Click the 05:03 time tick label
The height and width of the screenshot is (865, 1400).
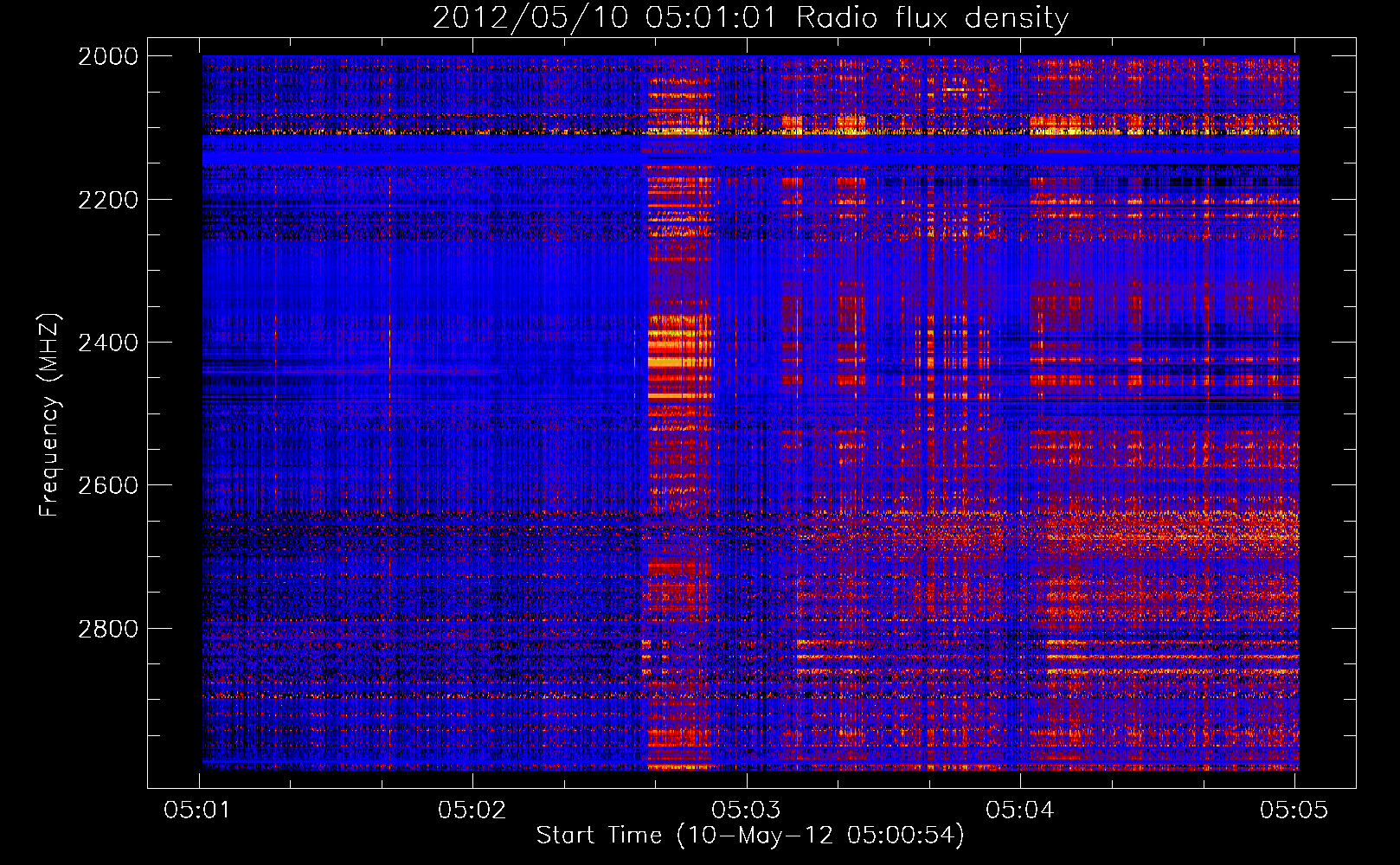pos(746,810)
